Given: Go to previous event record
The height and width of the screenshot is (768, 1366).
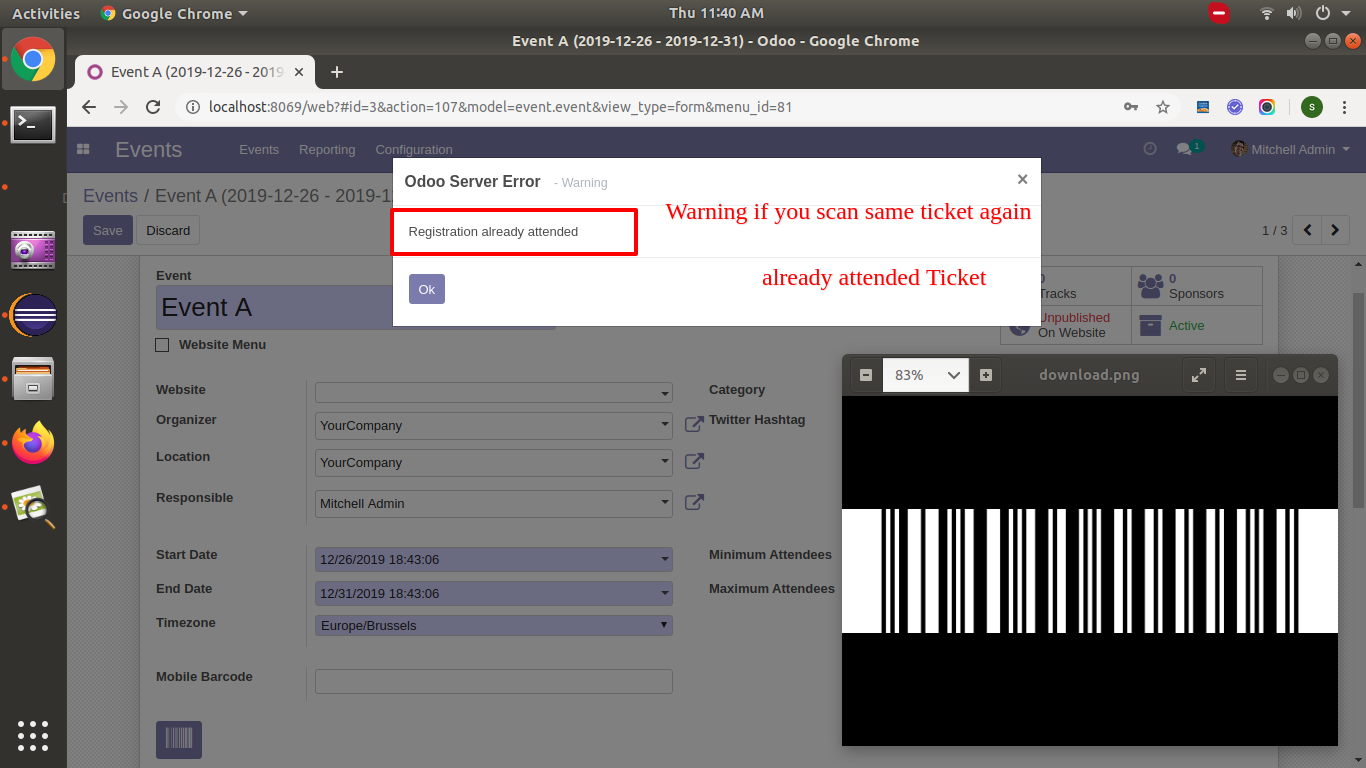Looking at the screenshot, I should tap(1307, 230).
